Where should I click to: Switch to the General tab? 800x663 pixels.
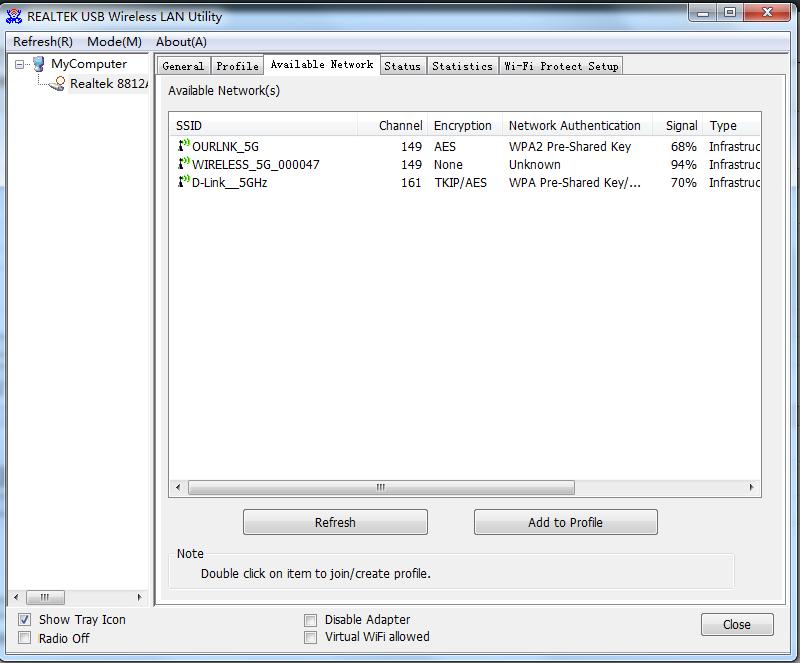(x=183, y=66)
